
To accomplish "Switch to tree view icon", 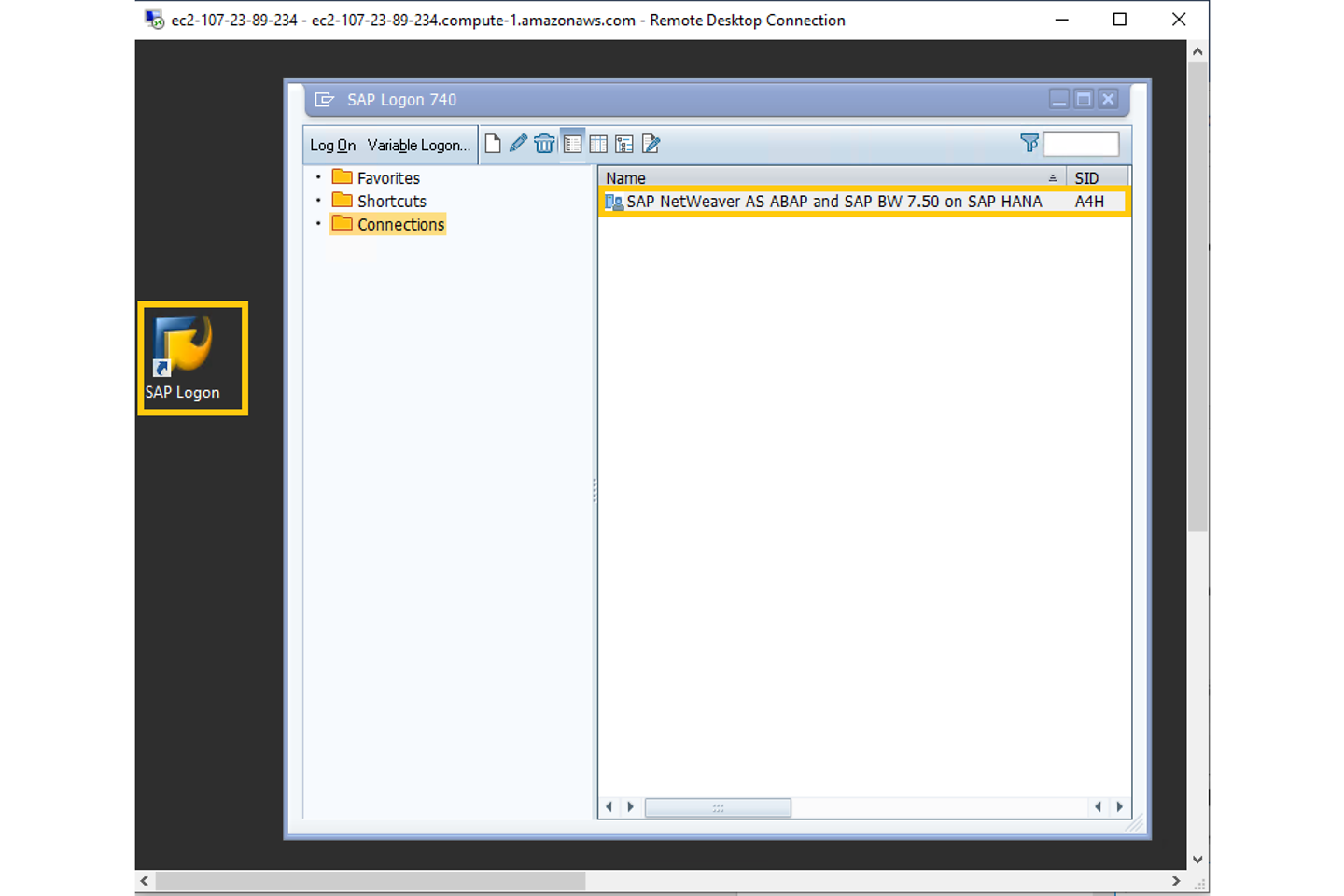I will click(624, 144).
